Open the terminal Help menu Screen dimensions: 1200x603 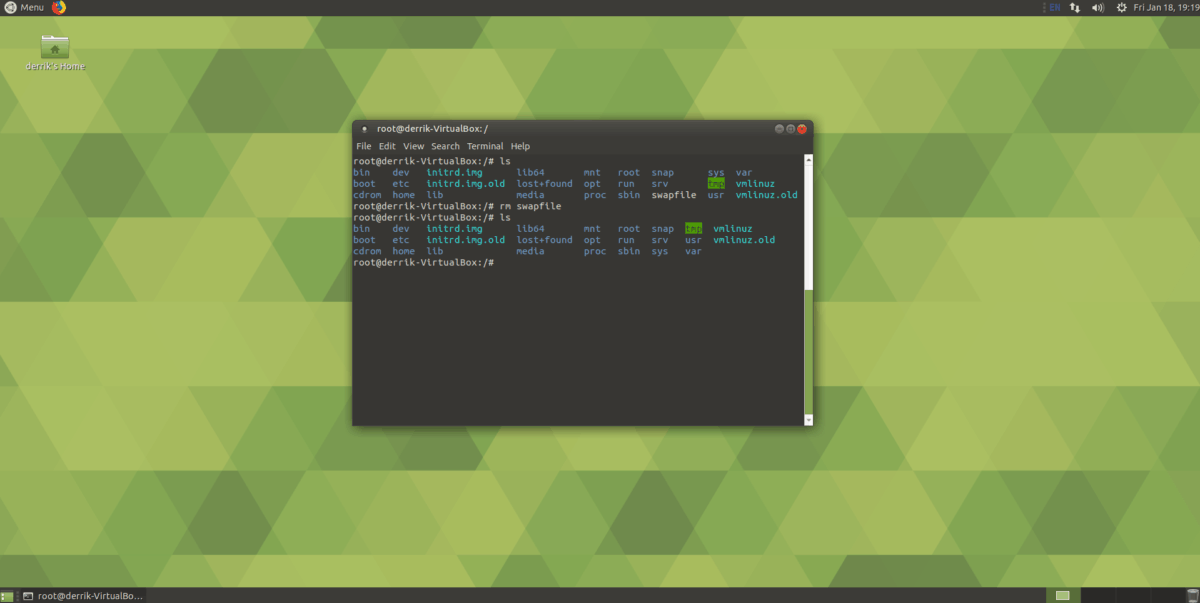coord(520,146)
